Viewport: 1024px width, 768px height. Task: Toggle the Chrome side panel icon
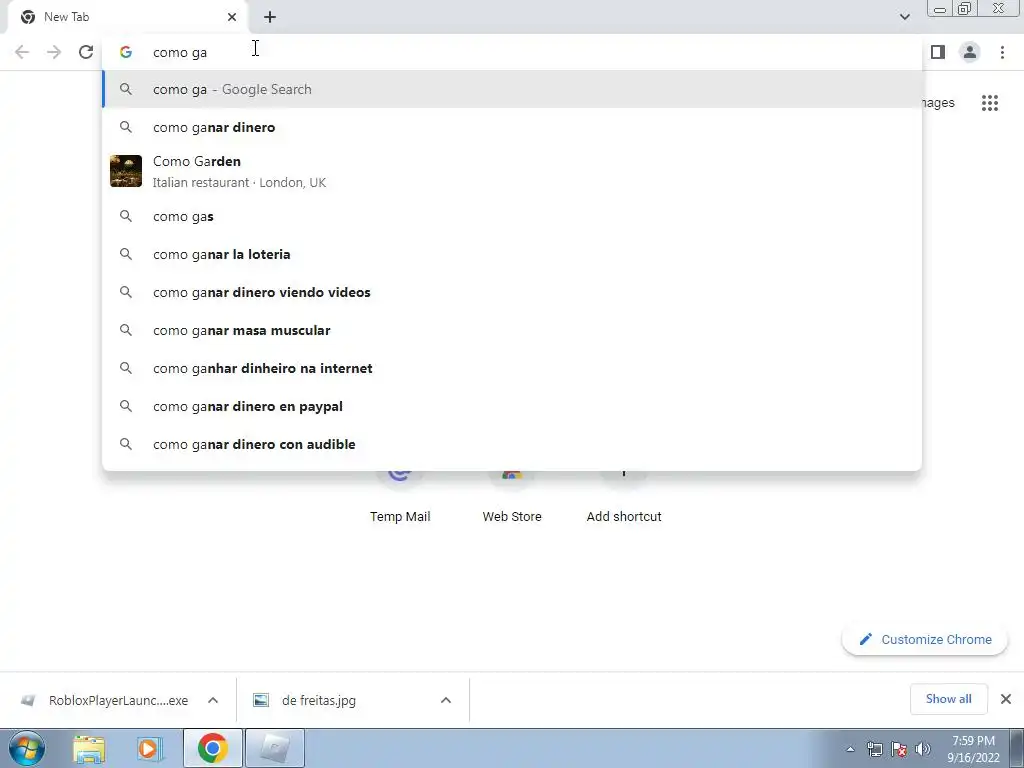point(938,52)
